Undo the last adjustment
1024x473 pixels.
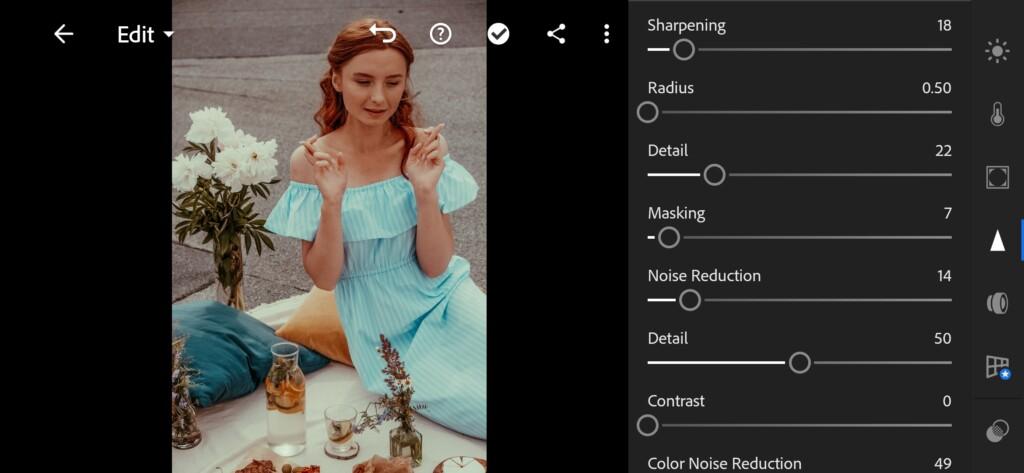[383, 33]
